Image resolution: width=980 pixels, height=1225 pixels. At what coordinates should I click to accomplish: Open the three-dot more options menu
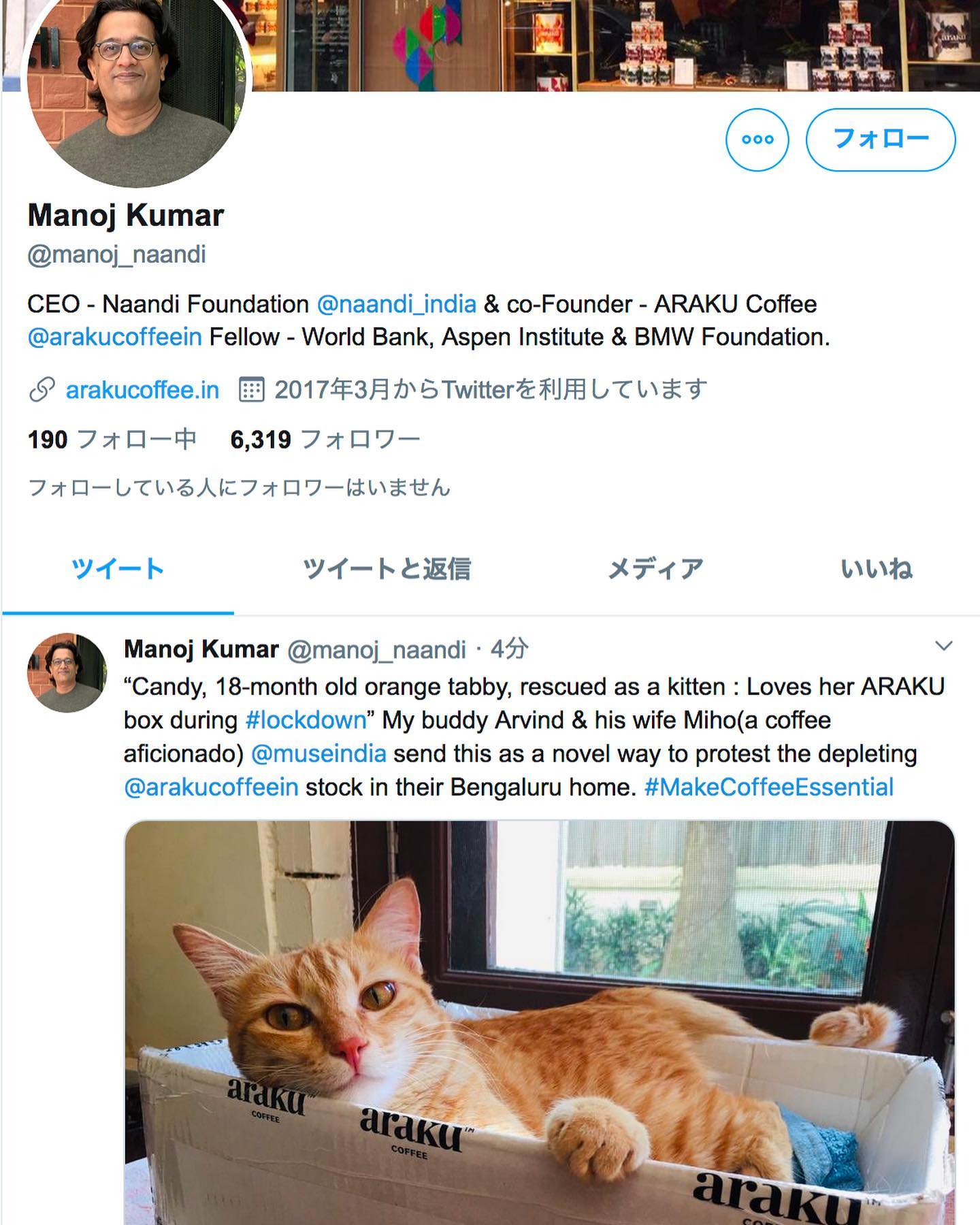coord(757,140)
